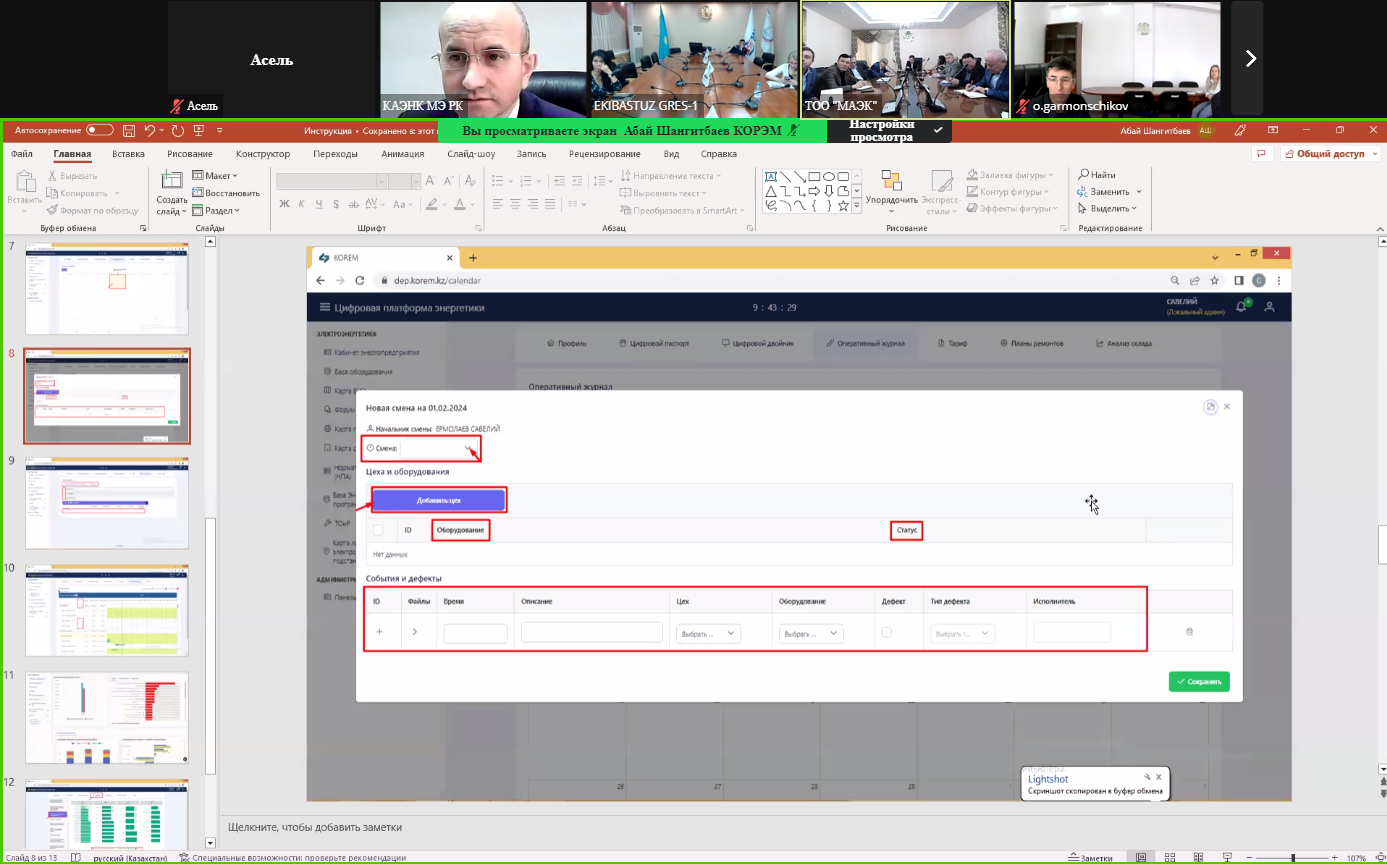Start slideshow from the quick access toolbar
Viewport: 1387px width, 864px height.
pyautogui.click(x=198, y=130)
